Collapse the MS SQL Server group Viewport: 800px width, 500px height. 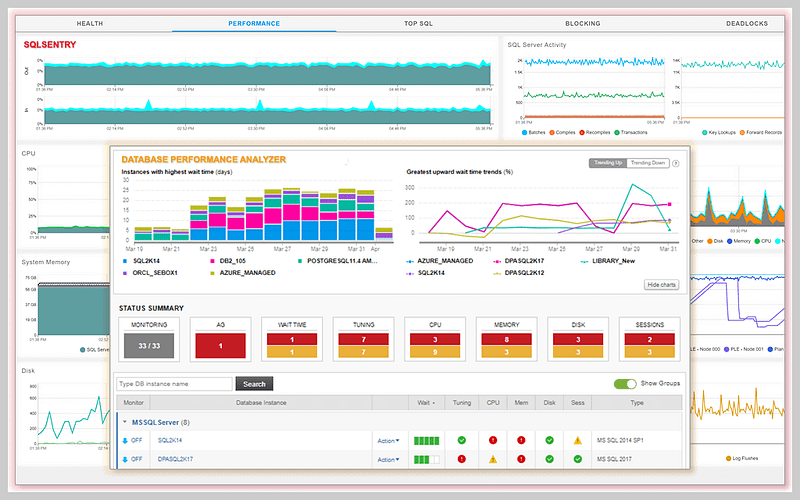click(x=124, y=422)
